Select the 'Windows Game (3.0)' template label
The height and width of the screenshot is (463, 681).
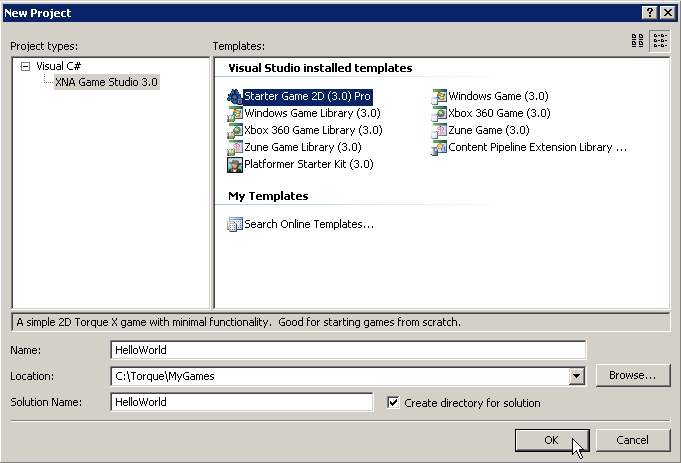pos(498,96)
